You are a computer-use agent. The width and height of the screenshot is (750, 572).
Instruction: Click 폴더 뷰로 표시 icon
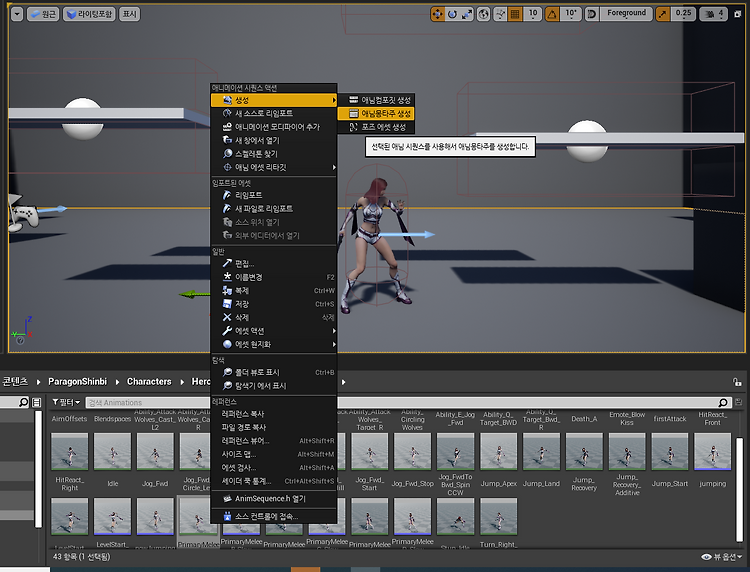[227, 372]
